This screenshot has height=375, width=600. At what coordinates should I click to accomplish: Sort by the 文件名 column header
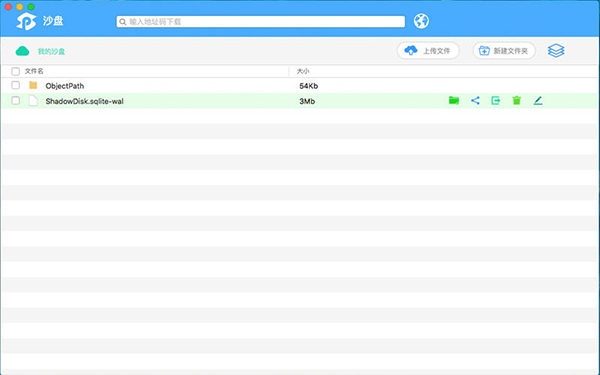pos(34,71)
